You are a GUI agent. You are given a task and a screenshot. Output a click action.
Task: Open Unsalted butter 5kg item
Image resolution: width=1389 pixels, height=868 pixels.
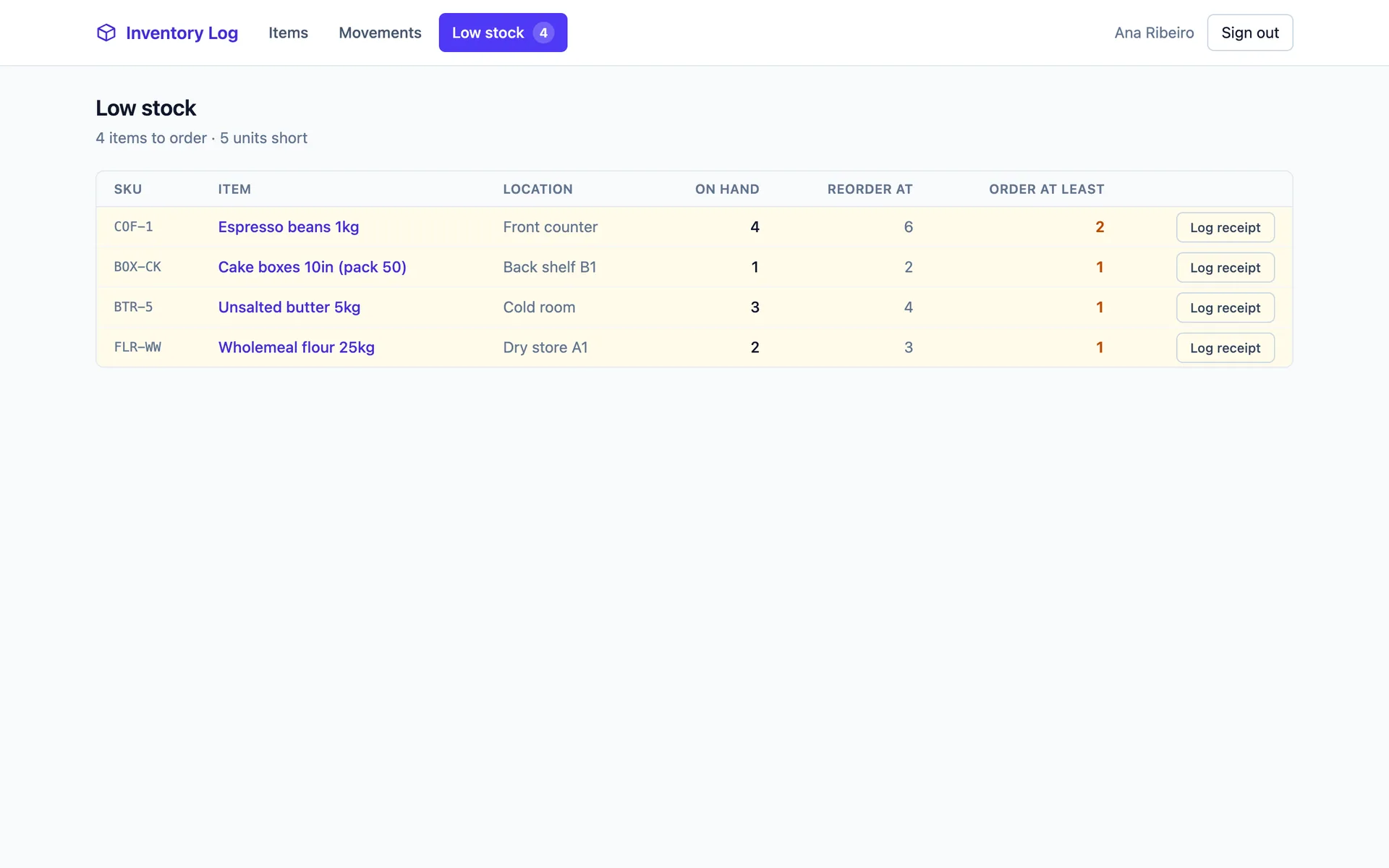pyautogui.click(x=289, y=307)
